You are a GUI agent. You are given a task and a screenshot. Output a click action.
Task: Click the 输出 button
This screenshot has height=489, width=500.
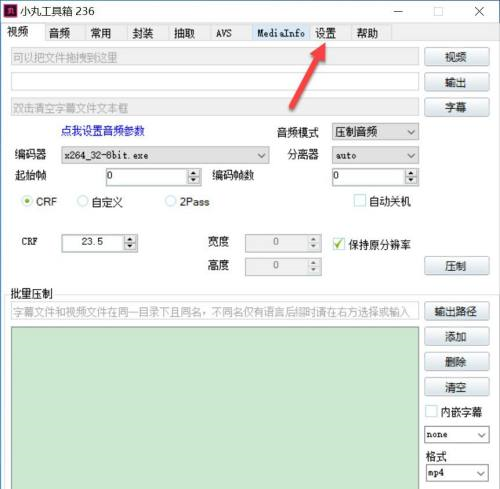(x=457, y=82)
